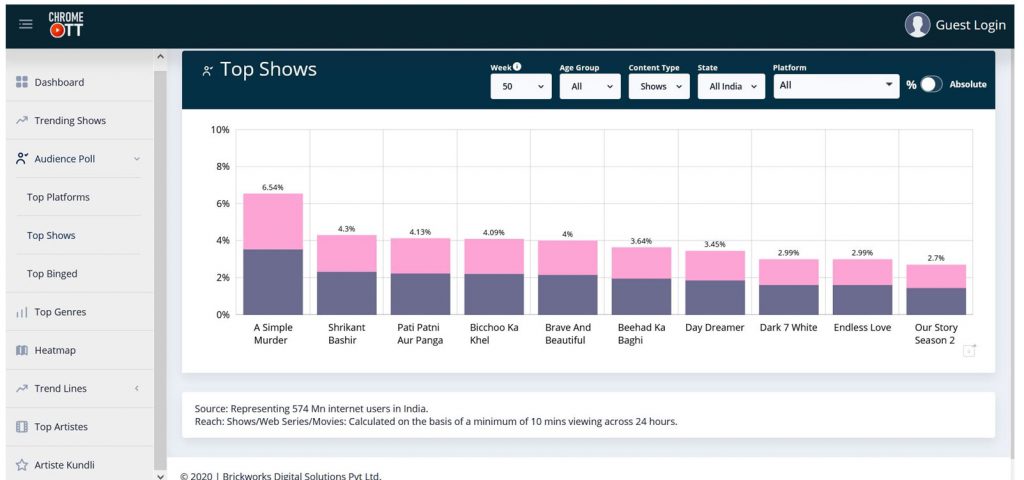Click the Dashboard grid icon

22,82
